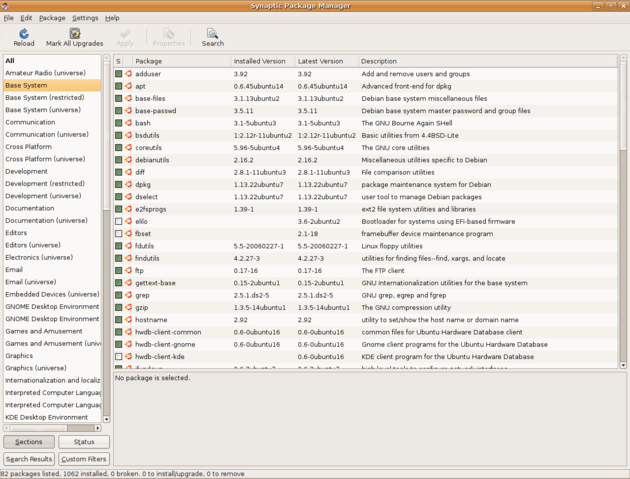This screenshot has width=630, height=479.
Task: Click the Ubuntu logo icon next to bash
Action: [129, 123]
